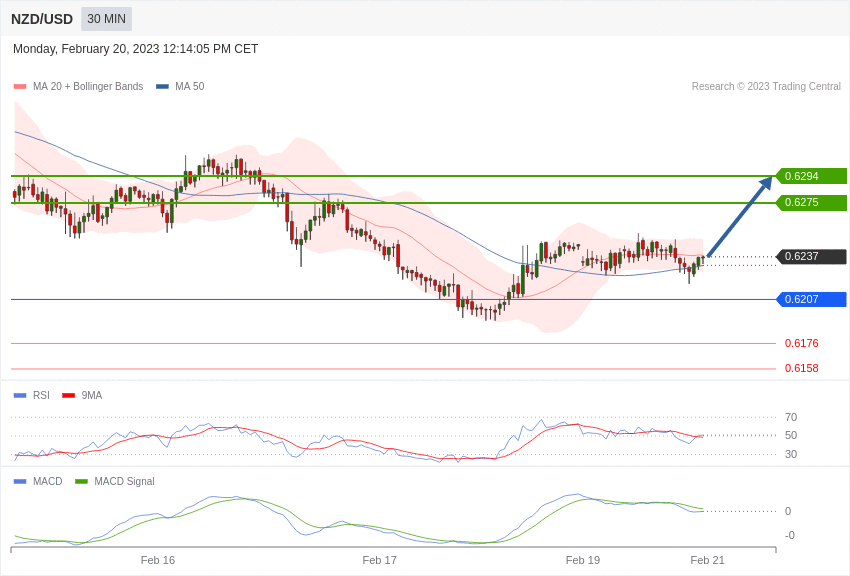Image resolution: width=850 pixels, height=576 pixels.
Task: Select the 0.6294 resistance price tag
Action: (x=811, y=176)
